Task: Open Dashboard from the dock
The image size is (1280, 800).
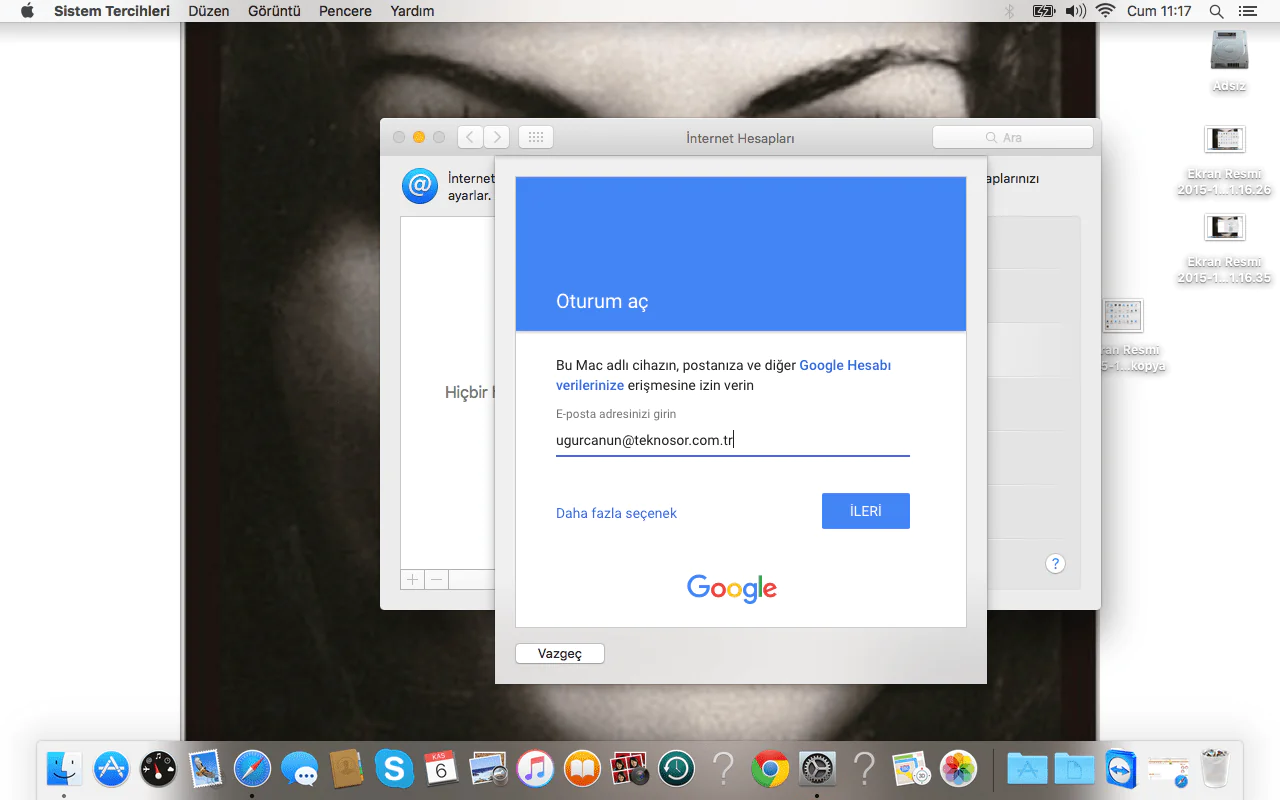Action: (x=158, y=768)
